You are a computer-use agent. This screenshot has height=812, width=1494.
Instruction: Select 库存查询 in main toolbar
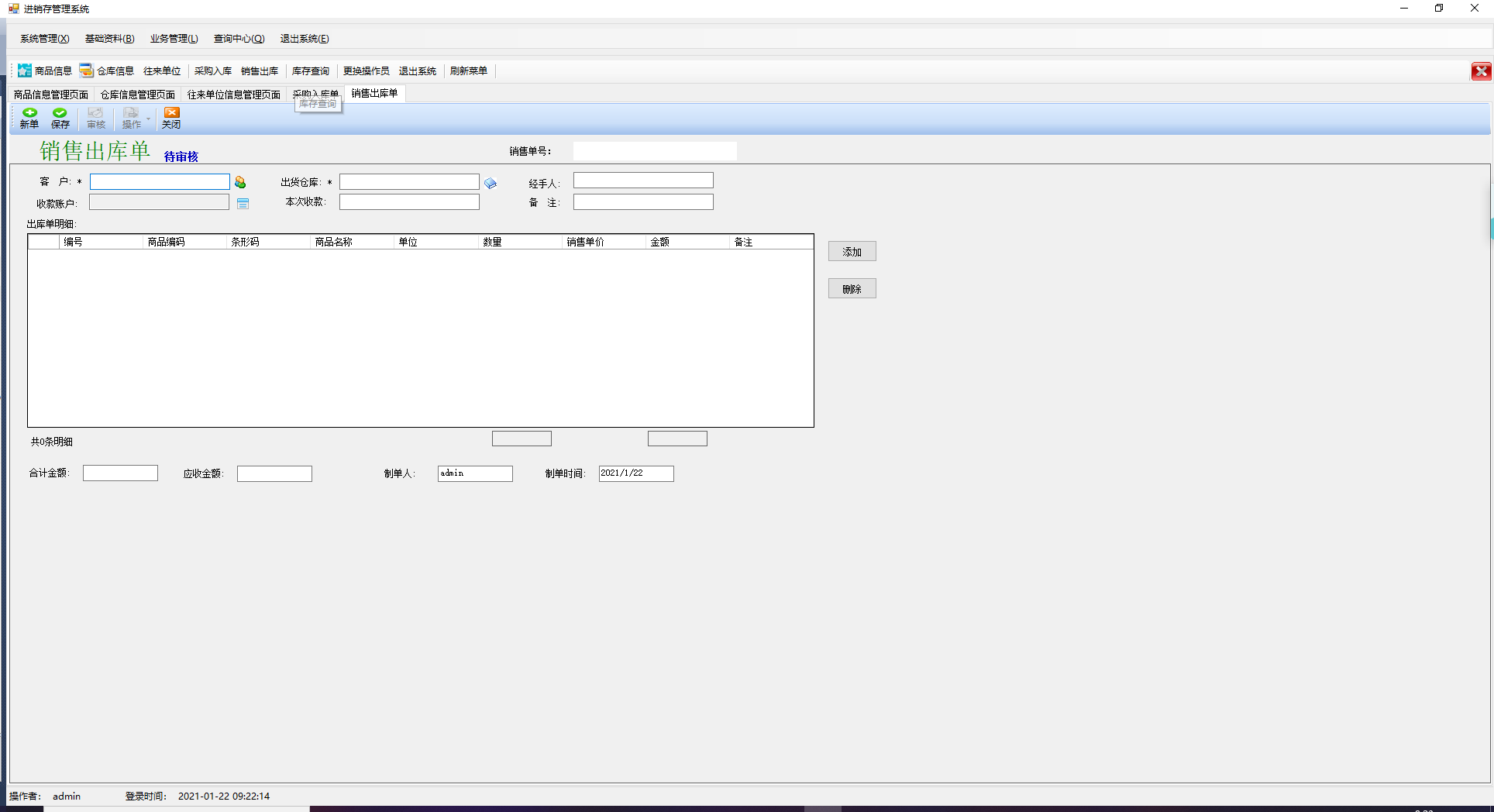pos(311,71)
